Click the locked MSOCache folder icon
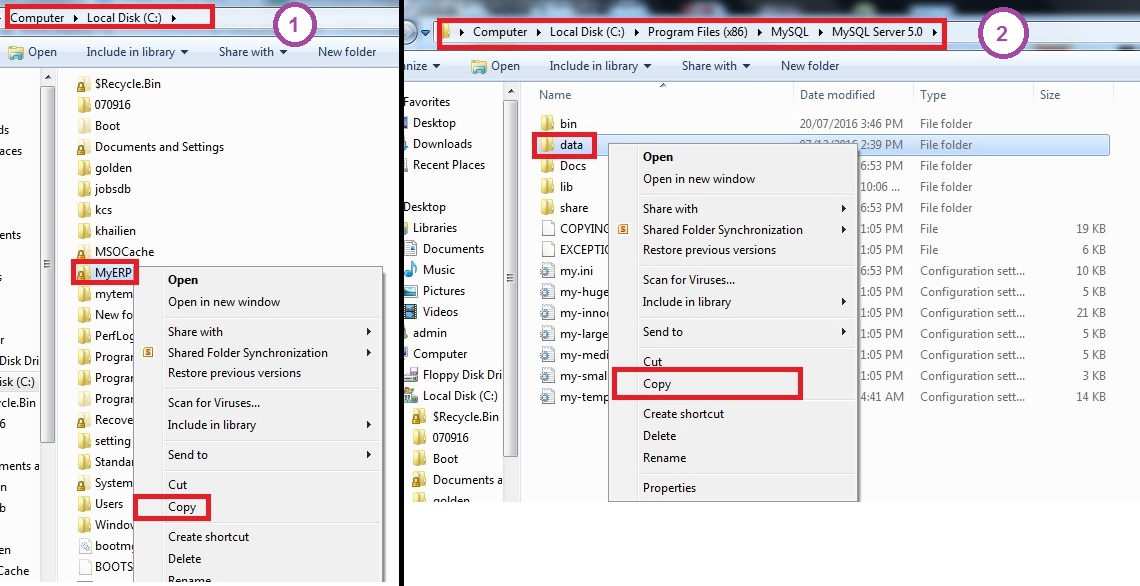The width and height of the screenshot is (1140, 586). (x=84, y=252)
